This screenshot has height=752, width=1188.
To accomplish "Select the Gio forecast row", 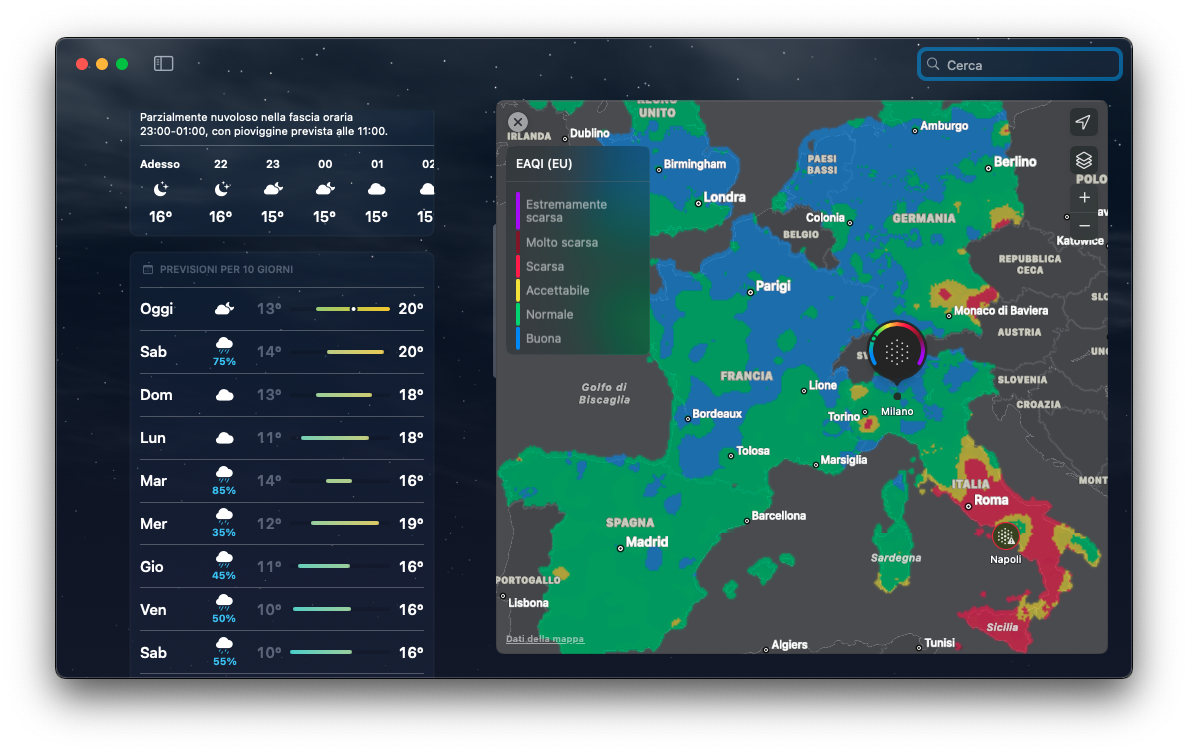I will click(x=282, y=566).
